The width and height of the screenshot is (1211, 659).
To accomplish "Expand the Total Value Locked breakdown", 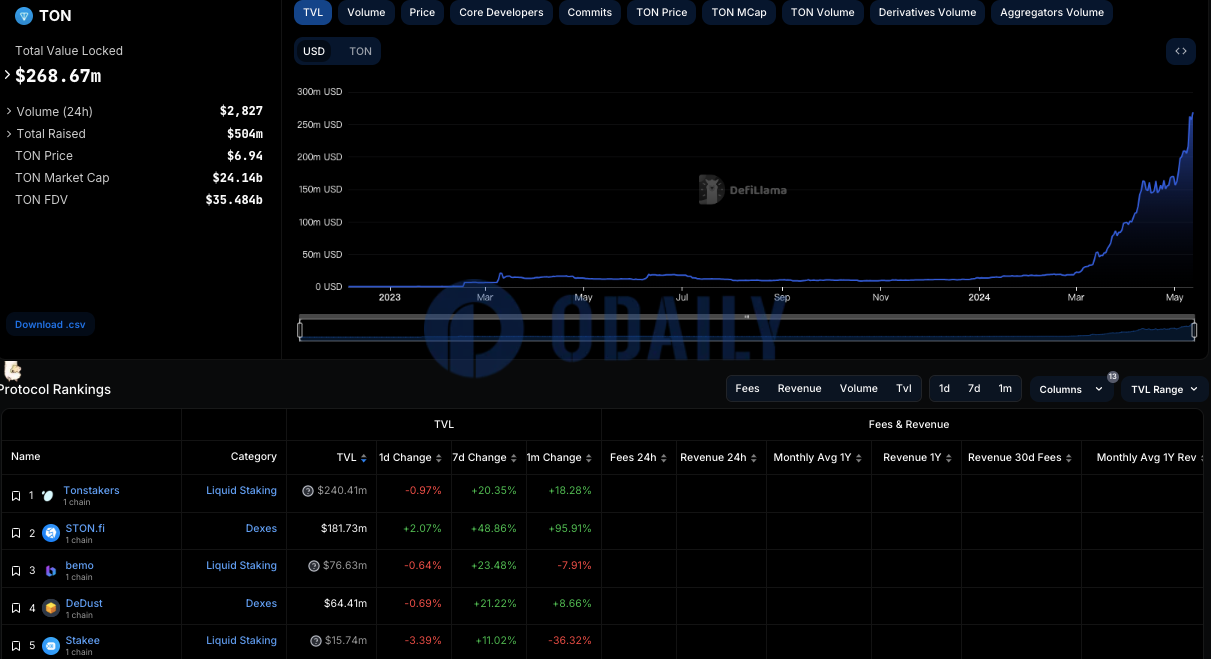I will click(x=8, y=75).
